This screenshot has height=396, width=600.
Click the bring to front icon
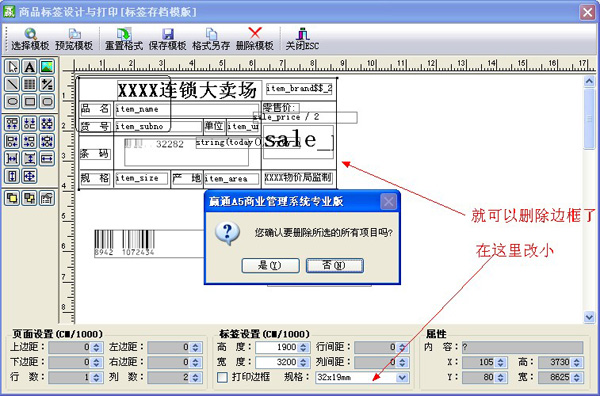pos(12,198)
